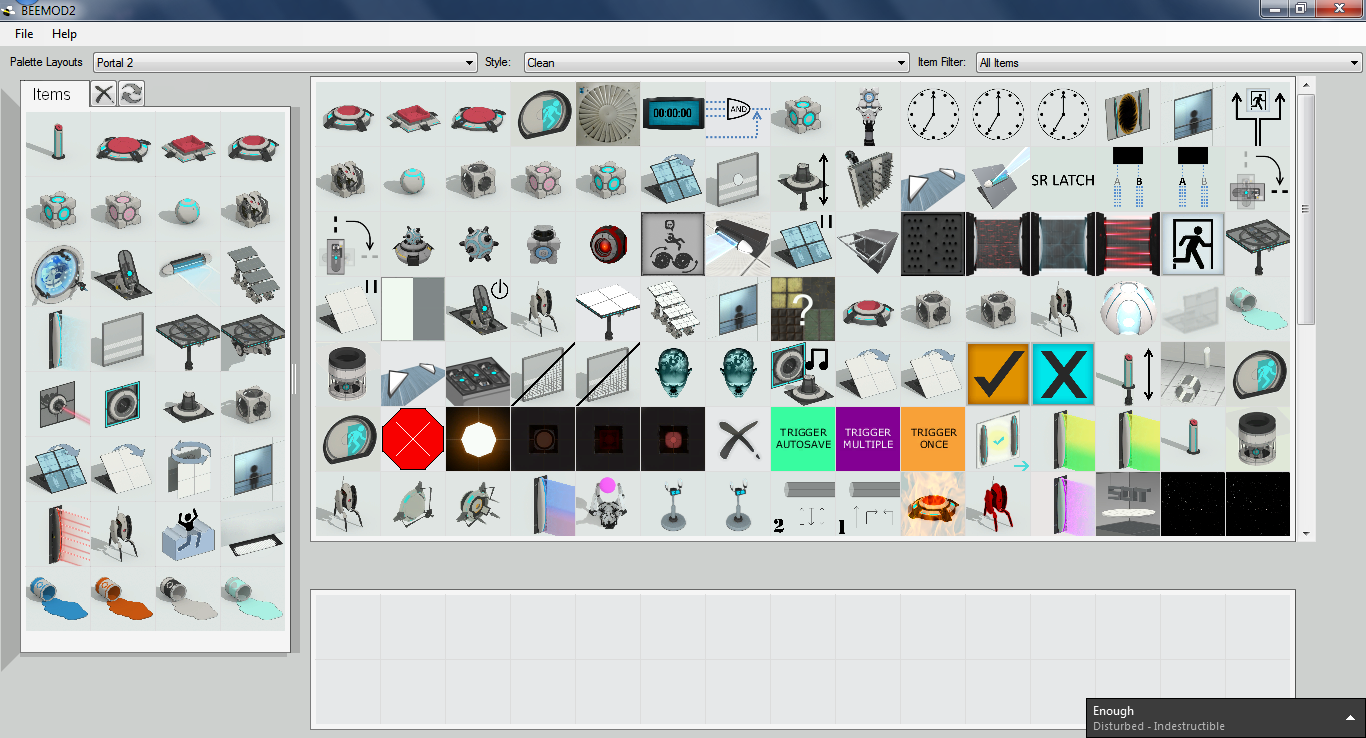Choose the blue paint bucket in Items palette
This screenshot has height=738, width=1366.
(x=58, y=599)
